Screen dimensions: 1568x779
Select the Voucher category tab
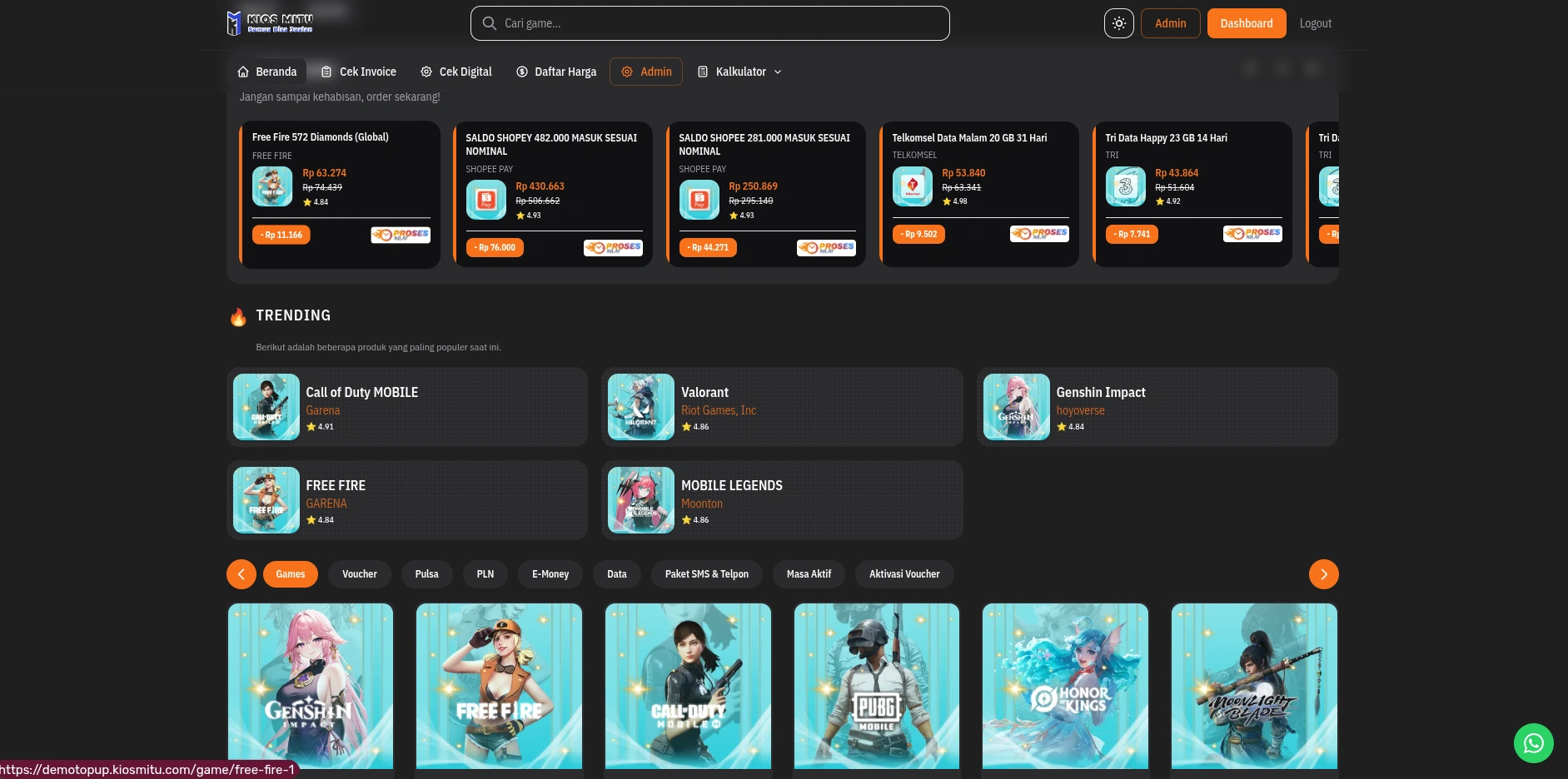(x=360, y=574)
